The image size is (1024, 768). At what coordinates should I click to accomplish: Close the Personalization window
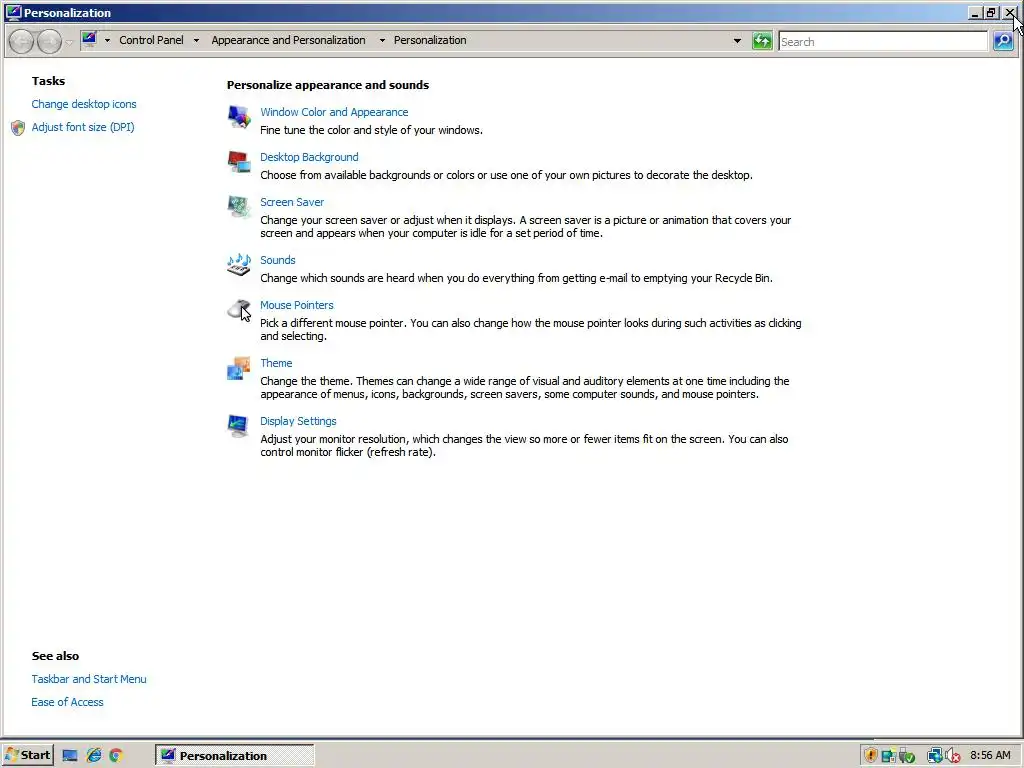pyautogui.click(x=1010, y=13)
